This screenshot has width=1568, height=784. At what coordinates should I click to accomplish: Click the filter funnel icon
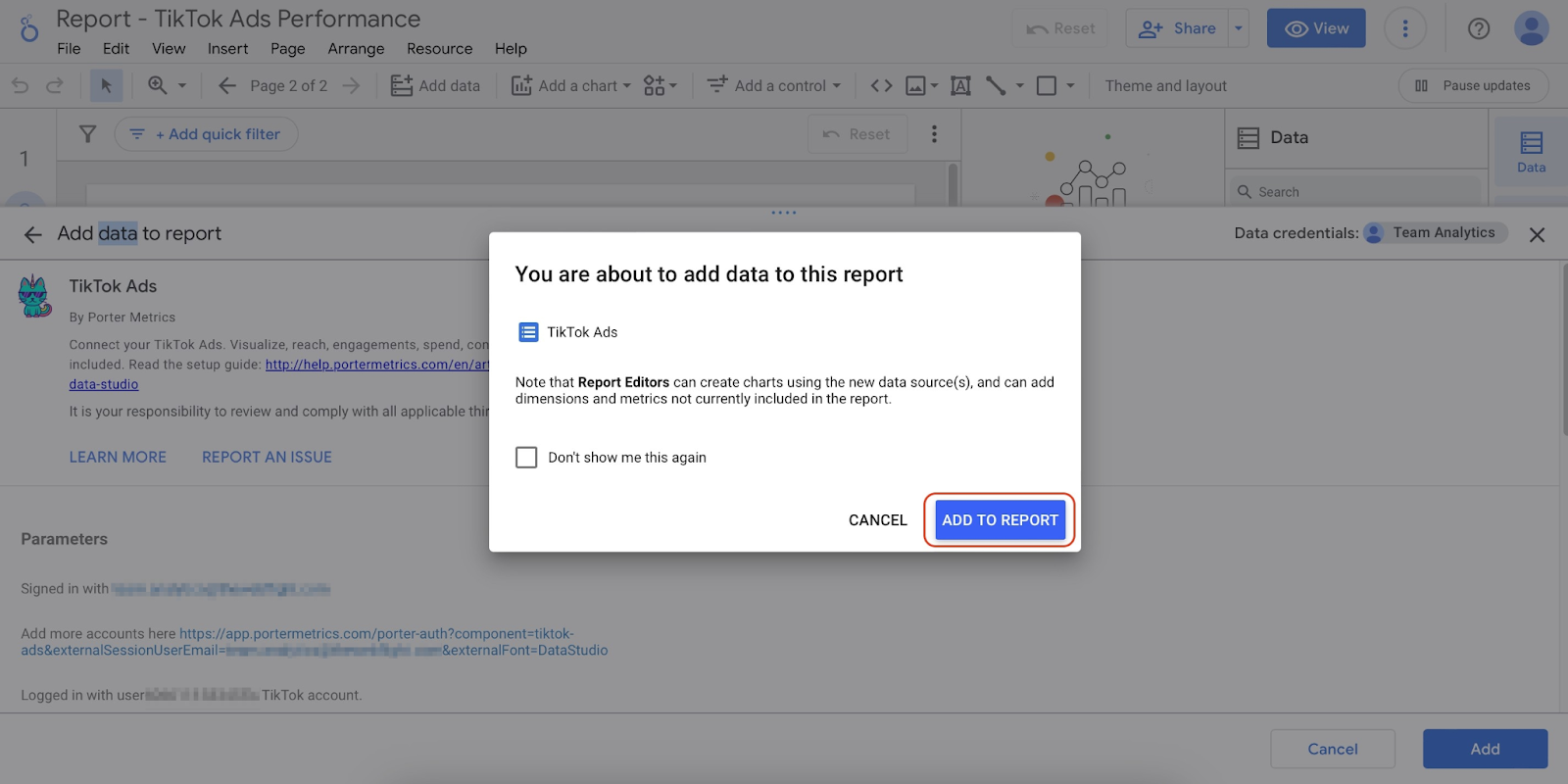87,134
